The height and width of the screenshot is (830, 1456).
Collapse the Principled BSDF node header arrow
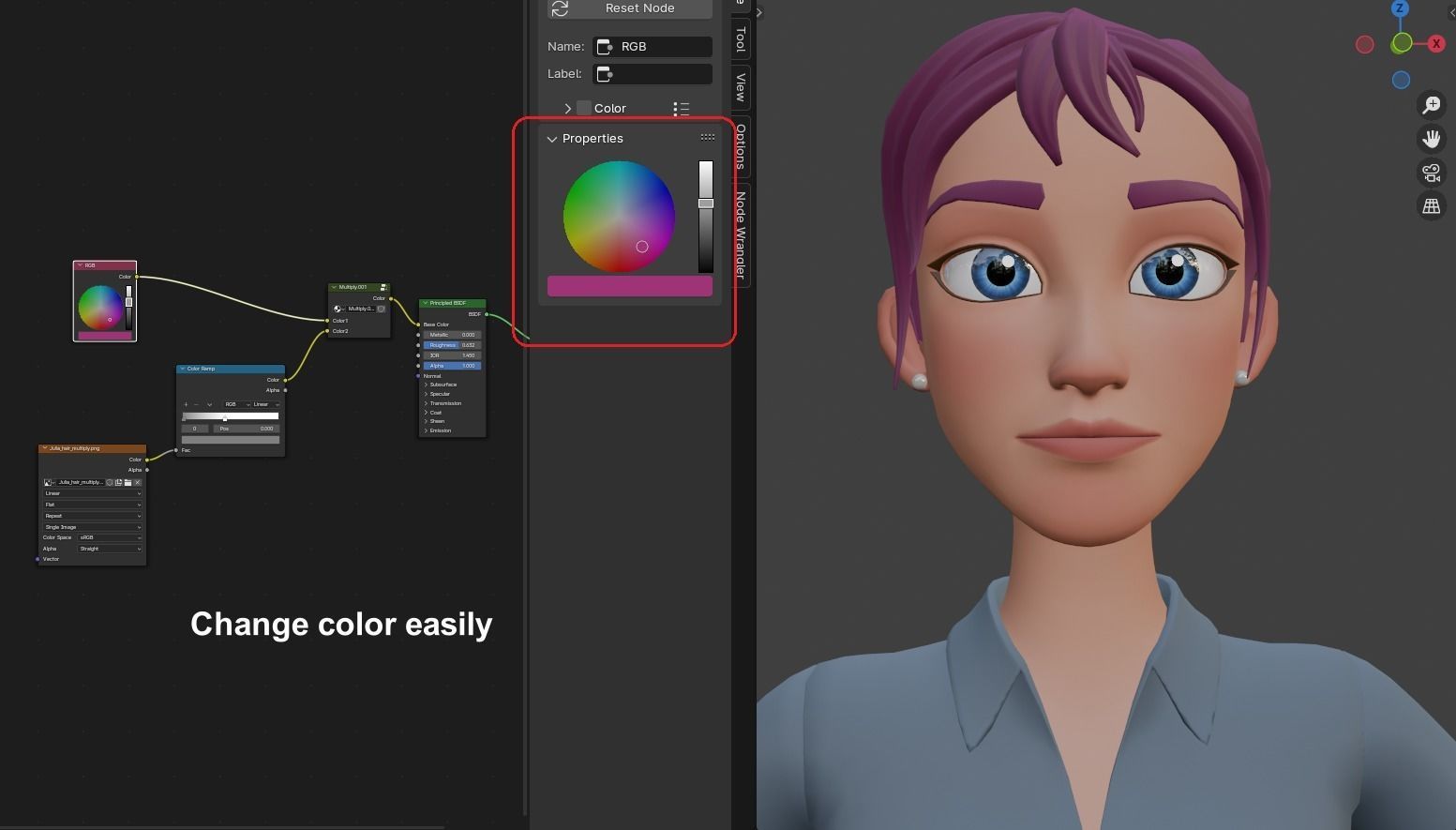[x=425, y=303]
